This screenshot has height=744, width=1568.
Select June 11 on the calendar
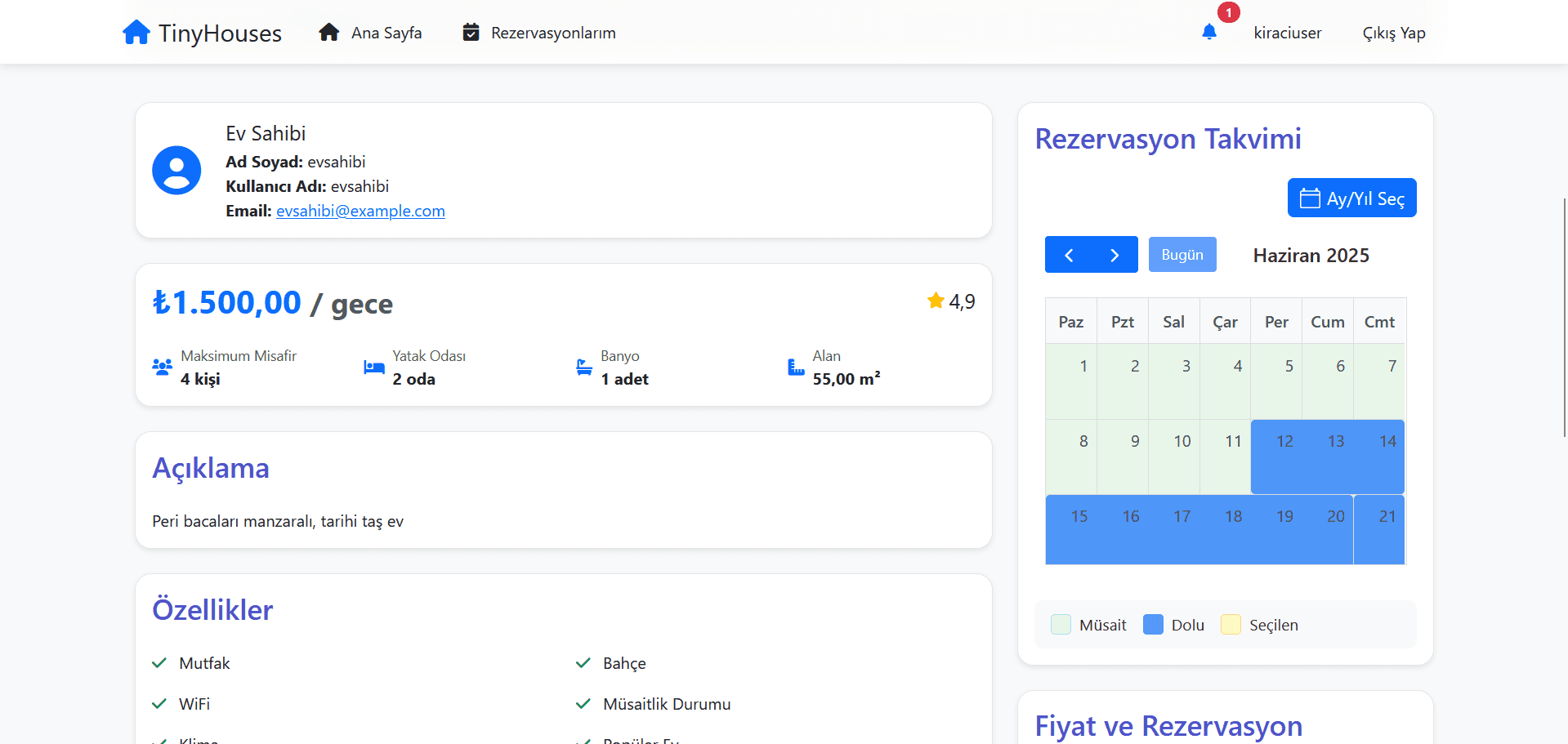pos(1226,457)
